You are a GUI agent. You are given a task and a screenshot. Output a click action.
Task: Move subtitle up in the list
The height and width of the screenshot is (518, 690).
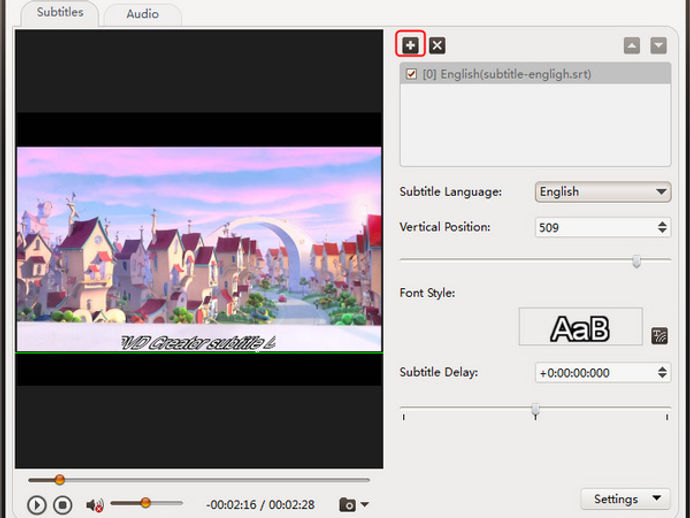pos(631,45)
